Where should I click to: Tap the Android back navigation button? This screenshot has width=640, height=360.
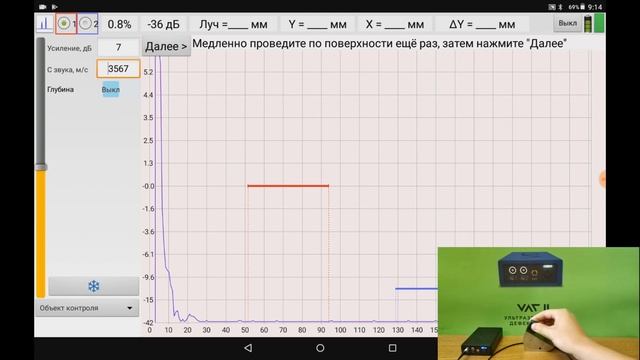(x=248, y=348)
